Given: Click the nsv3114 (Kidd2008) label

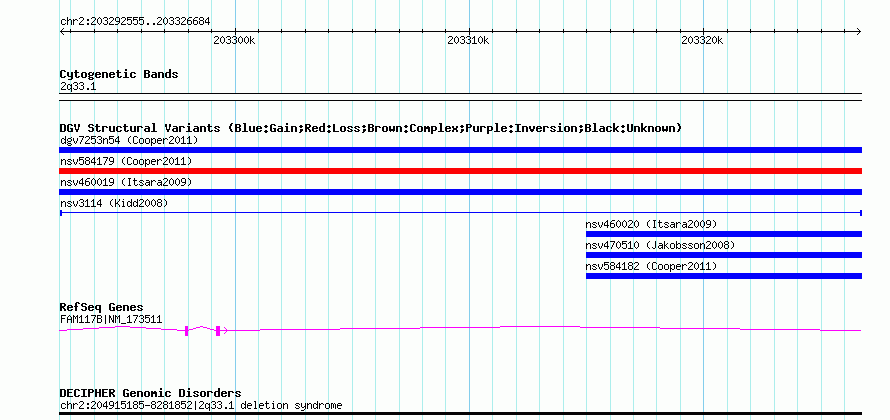Looking at the screenshot, I should (x=114, y=203).
